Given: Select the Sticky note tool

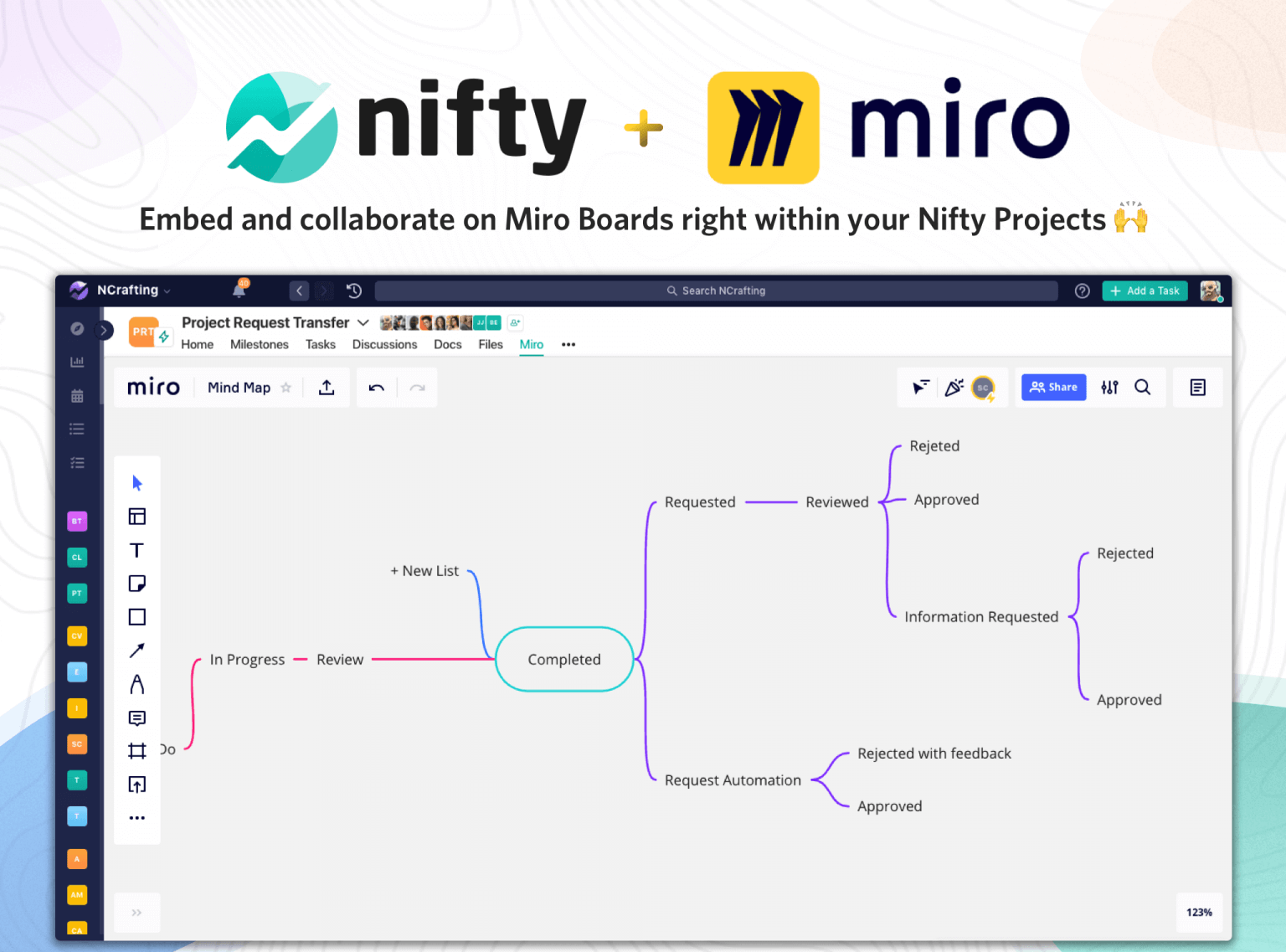Looking at the screenshot, I should (x=136, y=584).
